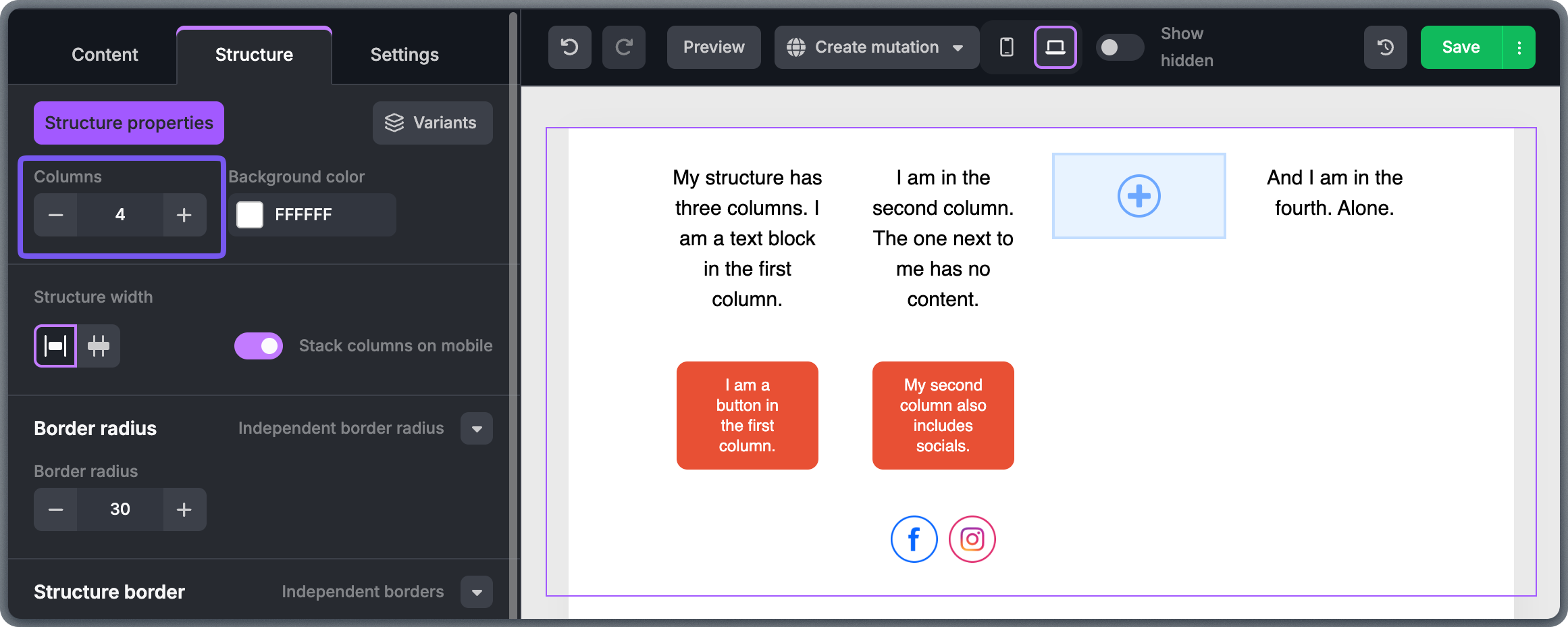Increase the border radius value
This screenshot has height=627, width=1568.
tap(184, 509)
